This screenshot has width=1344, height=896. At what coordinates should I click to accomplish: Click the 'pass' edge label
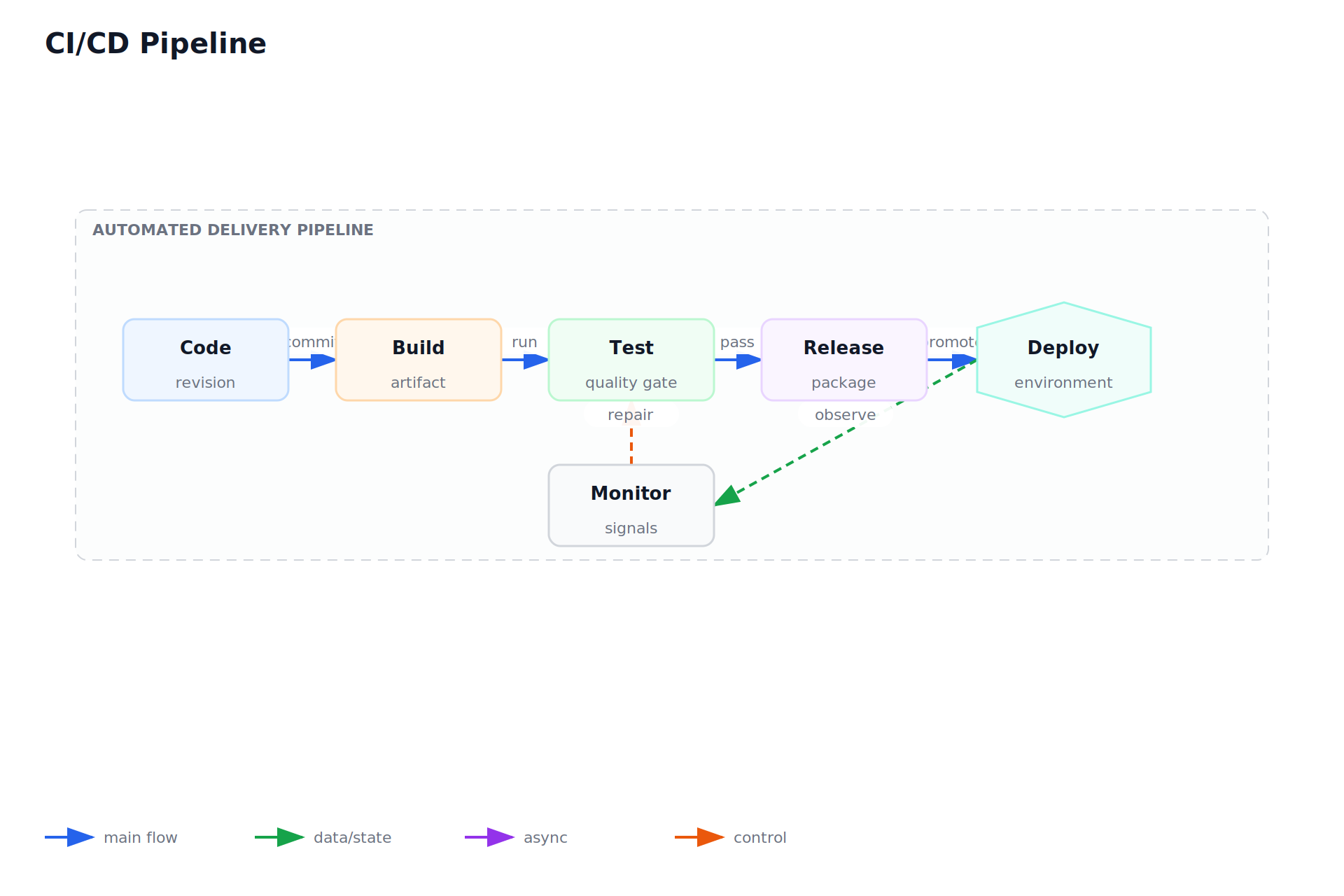click(x=737, y=342)
